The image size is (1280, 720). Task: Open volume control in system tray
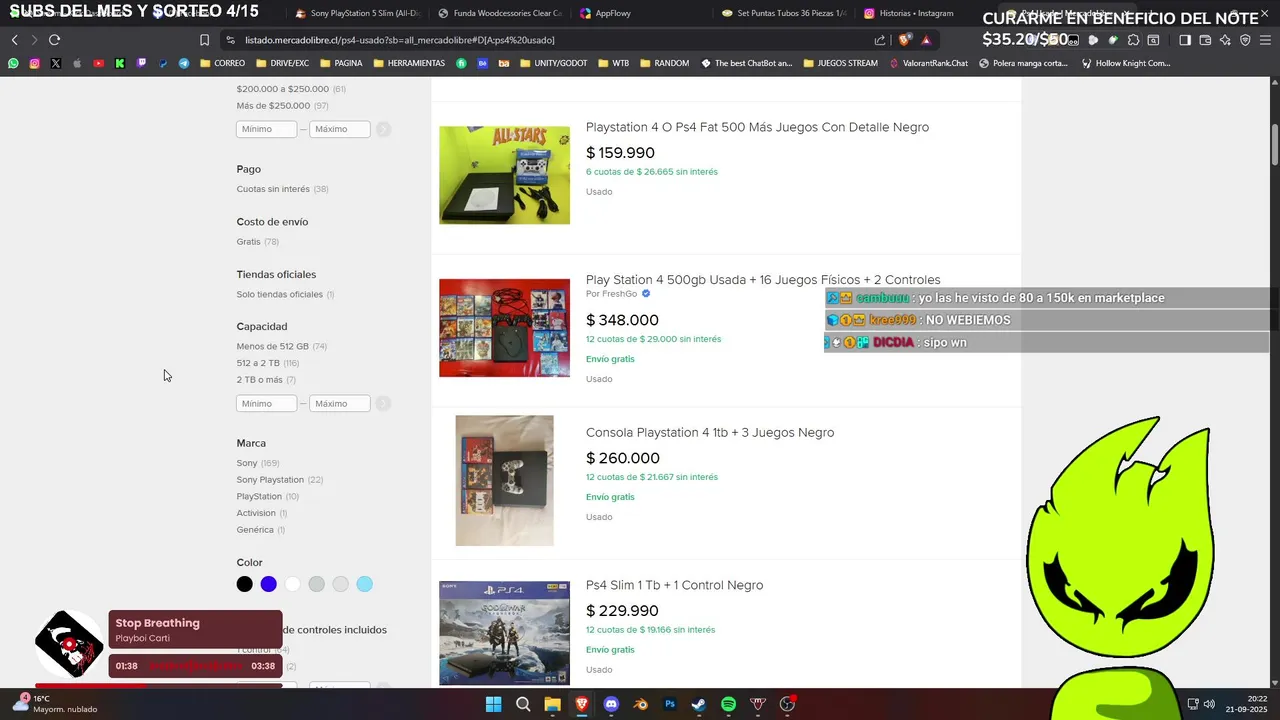click(1209, 704)
